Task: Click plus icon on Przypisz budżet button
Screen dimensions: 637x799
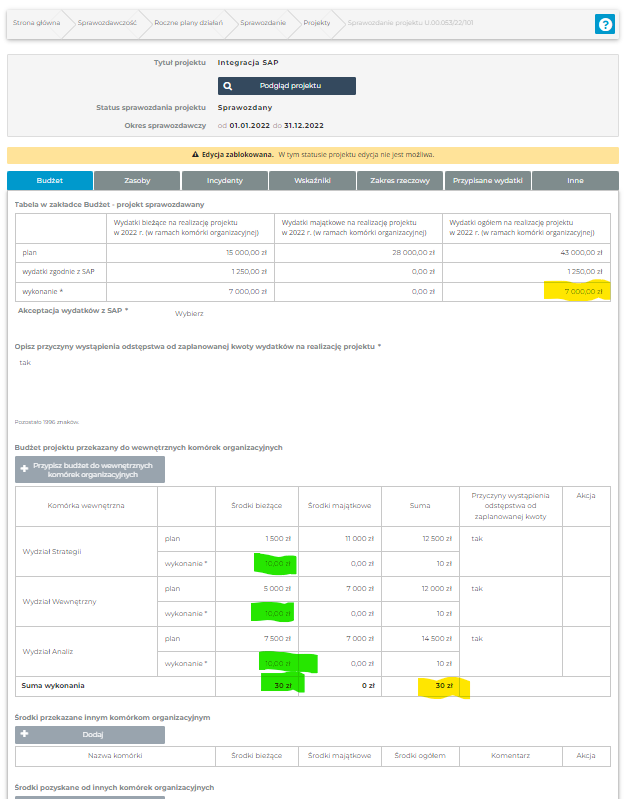Action: pyautogui.click(x=25, y=465)
